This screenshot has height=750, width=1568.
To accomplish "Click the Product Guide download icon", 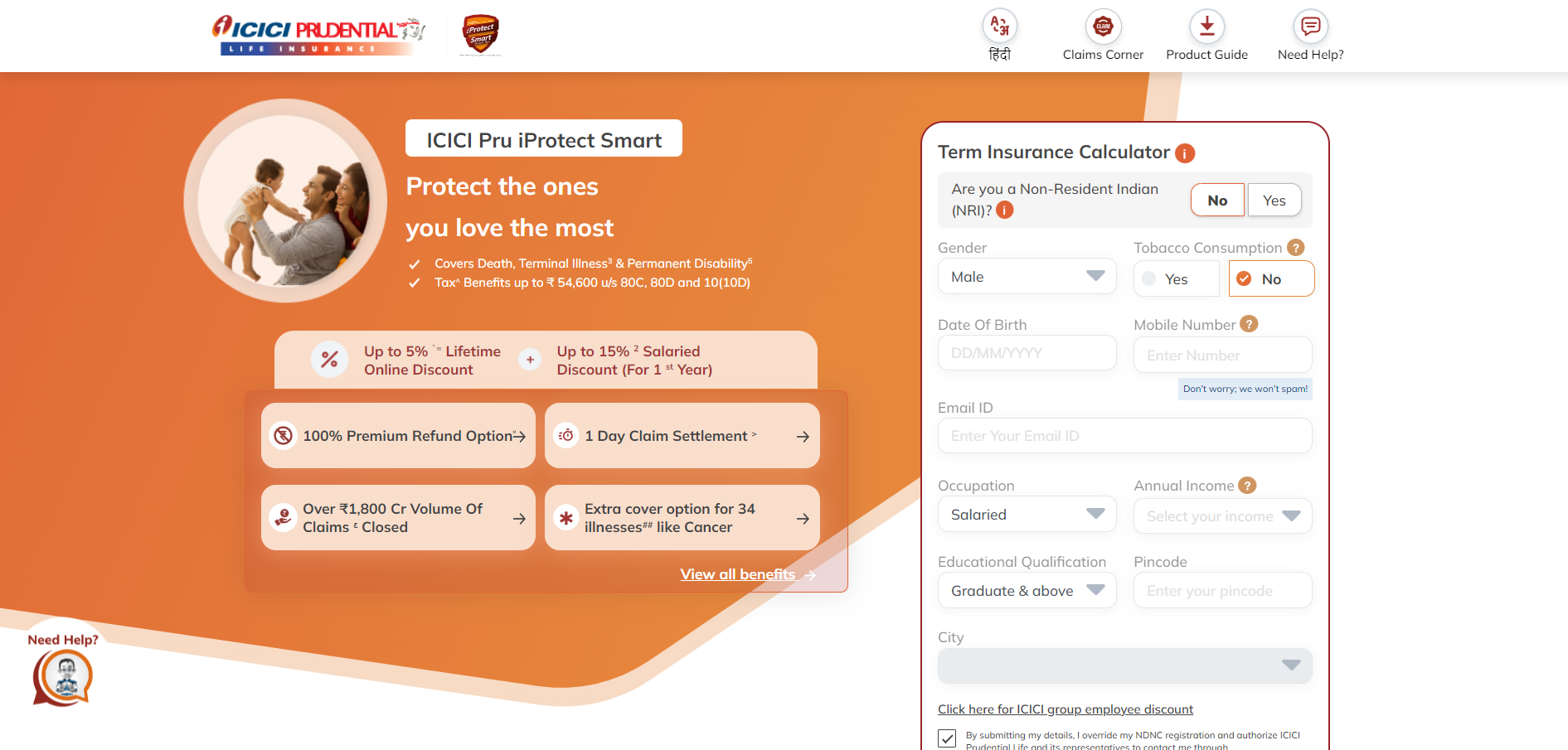I will [x=1206, y=27].
